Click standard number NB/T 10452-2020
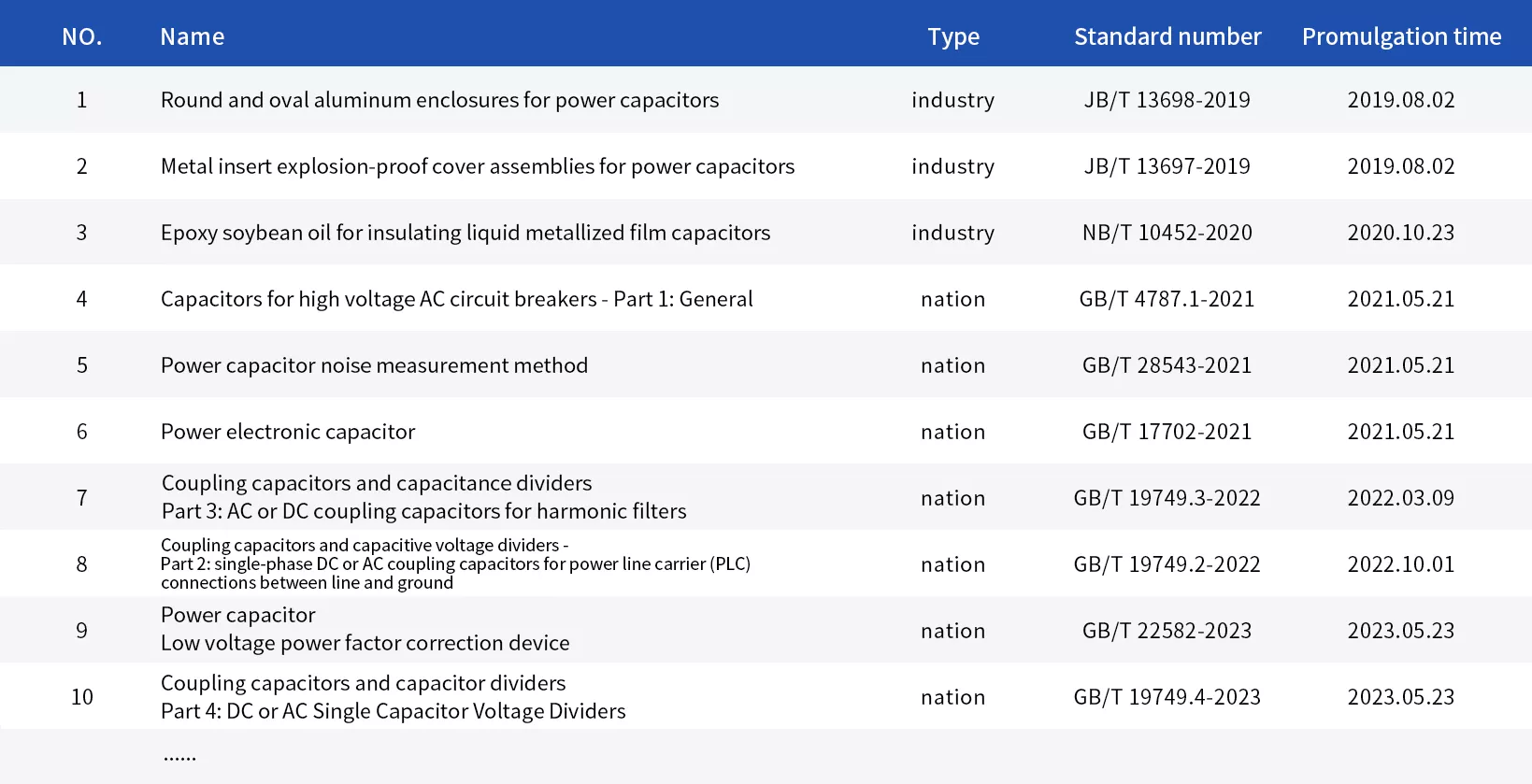 pos(1167,233)
